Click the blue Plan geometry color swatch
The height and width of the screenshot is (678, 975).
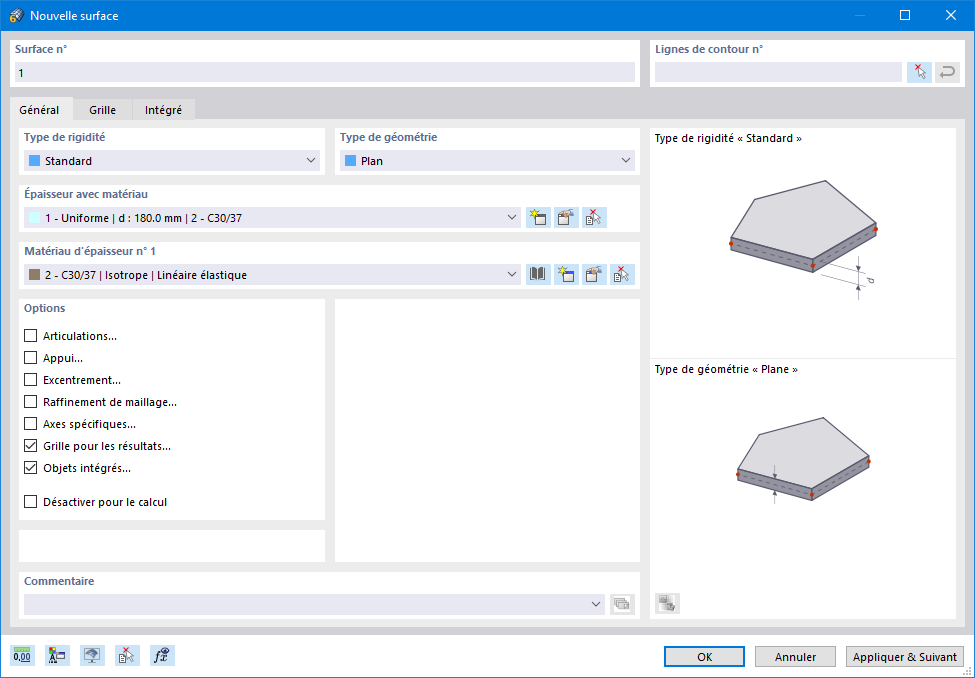pos(351,160)
